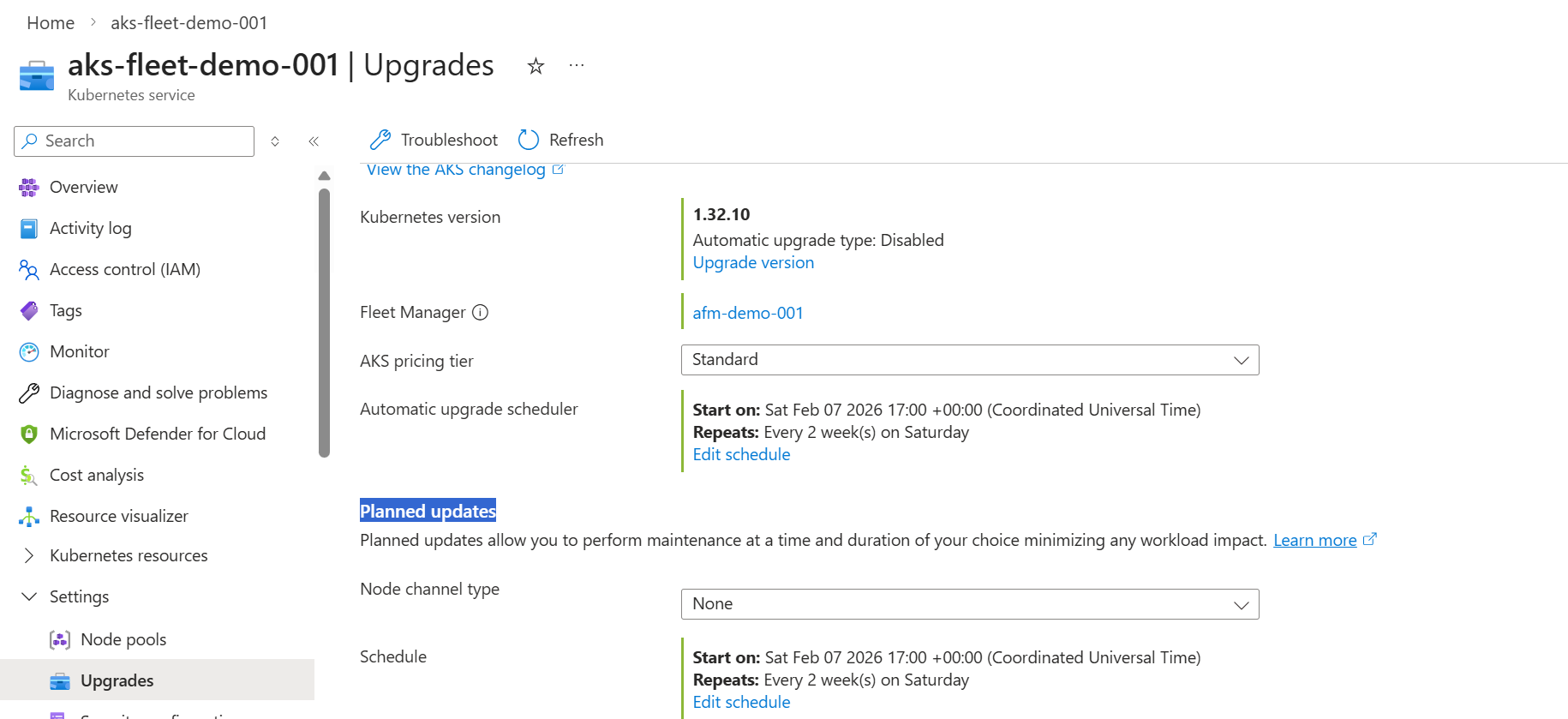Image resolution: width=1568 pixels, height=719 pixels.
Task: Click the Troubleshoot wrench icon
Action: [380, 140]
